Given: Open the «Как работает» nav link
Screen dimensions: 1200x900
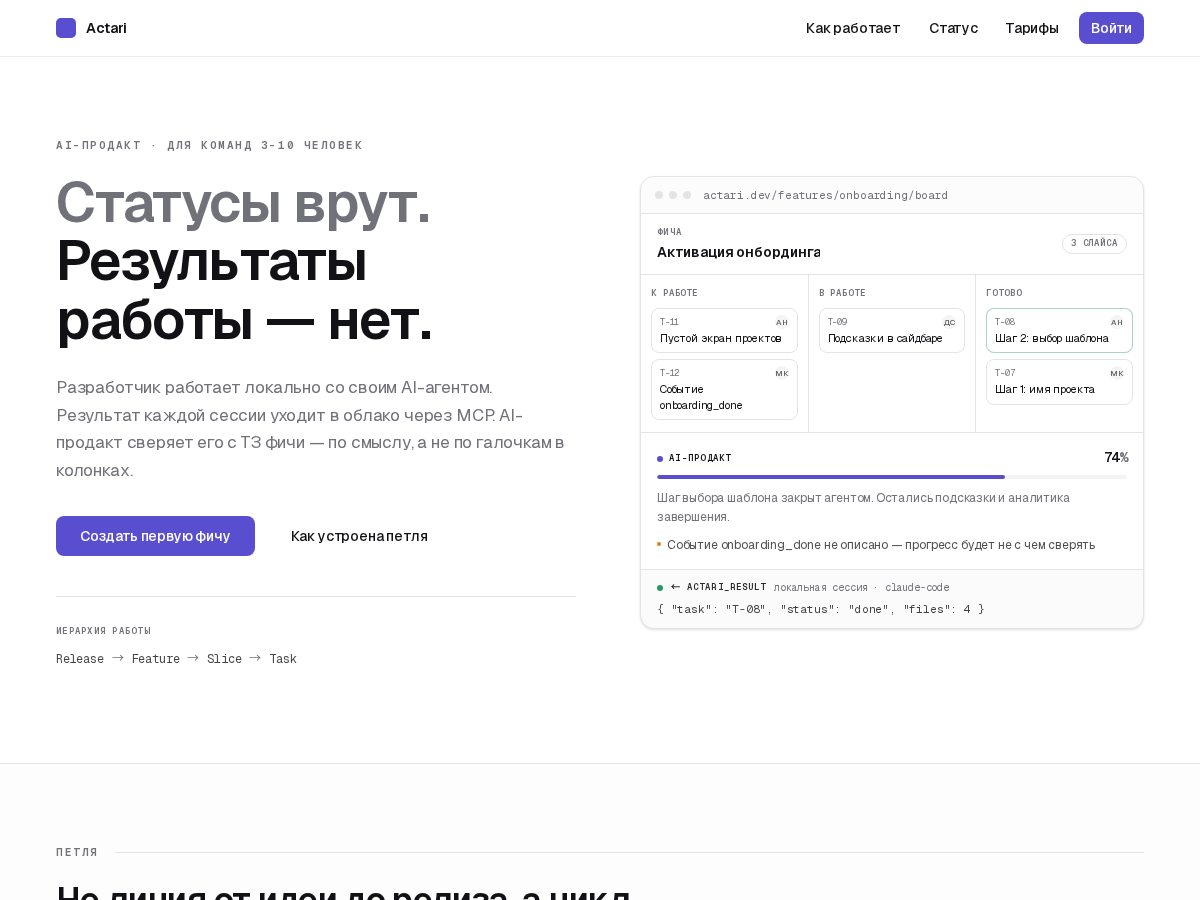Looking at the screenshot, I should click(853, 28).
